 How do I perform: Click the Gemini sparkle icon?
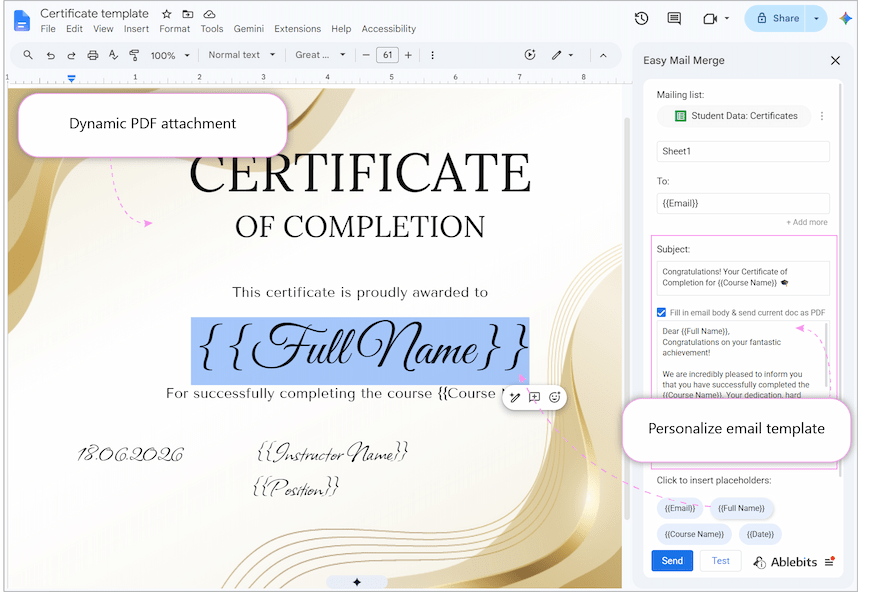[846, 18]
